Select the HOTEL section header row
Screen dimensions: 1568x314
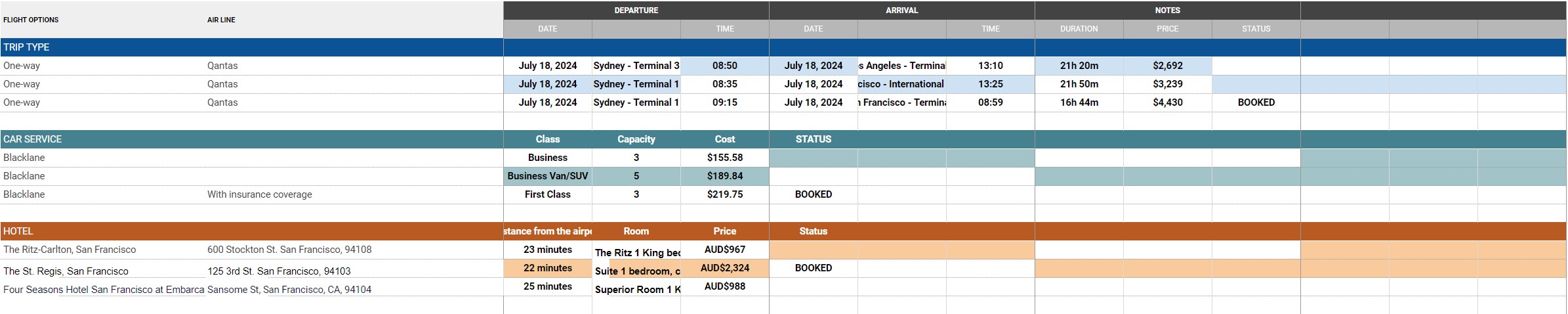pos(18,231)
